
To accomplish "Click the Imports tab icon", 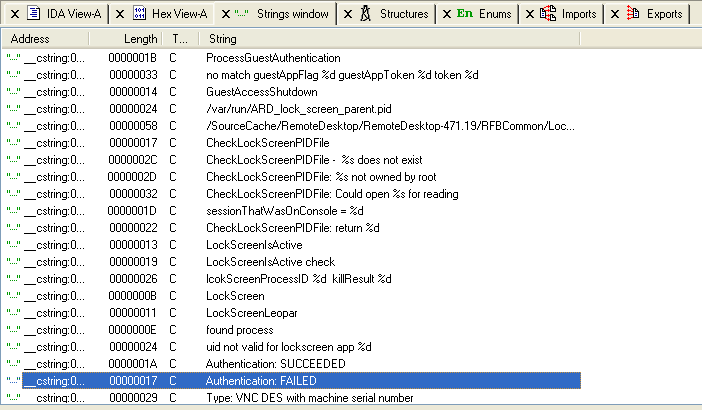I will coord(548,13).
